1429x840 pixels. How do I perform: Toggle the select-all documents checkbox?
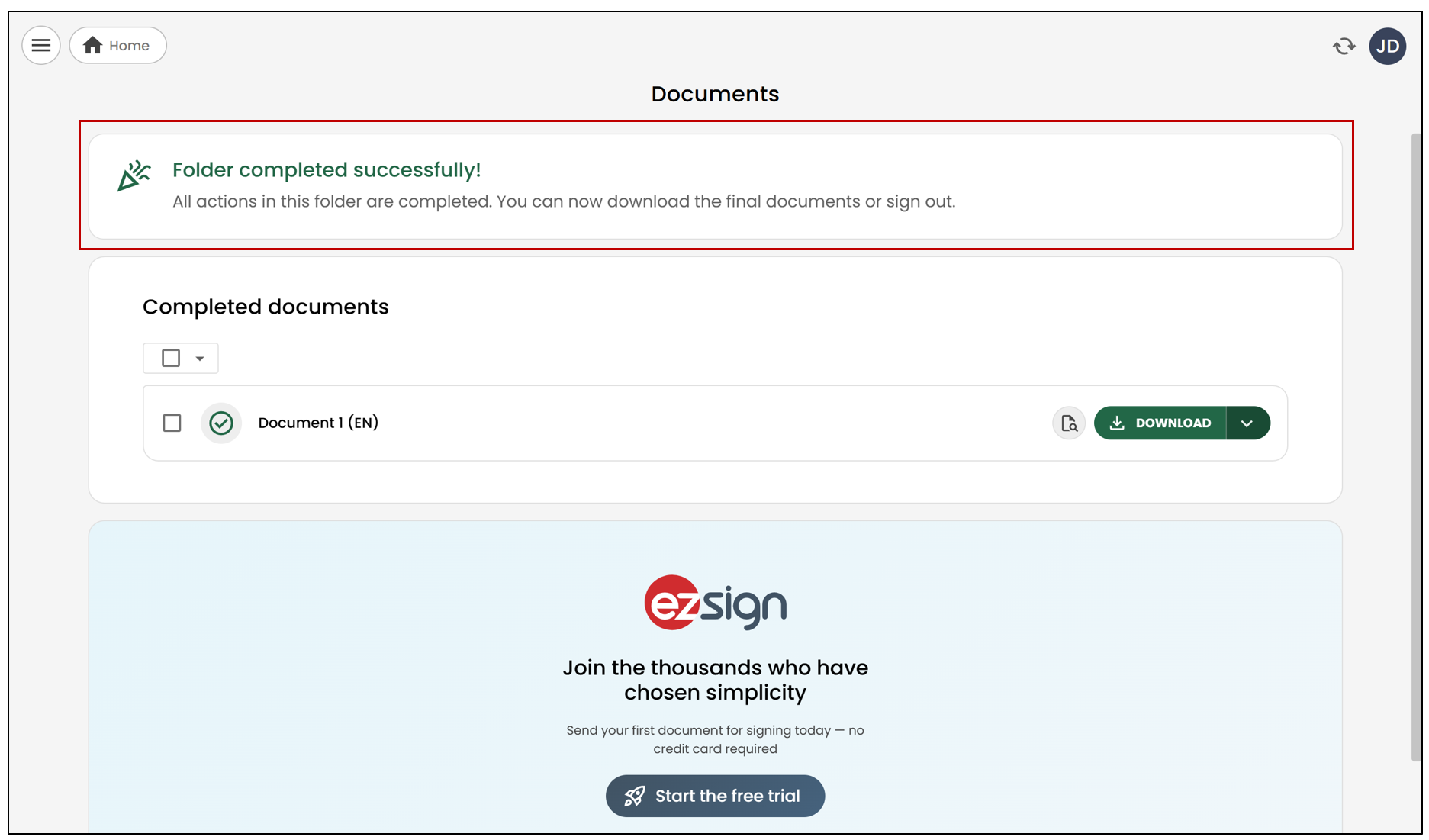click(171, 359)
